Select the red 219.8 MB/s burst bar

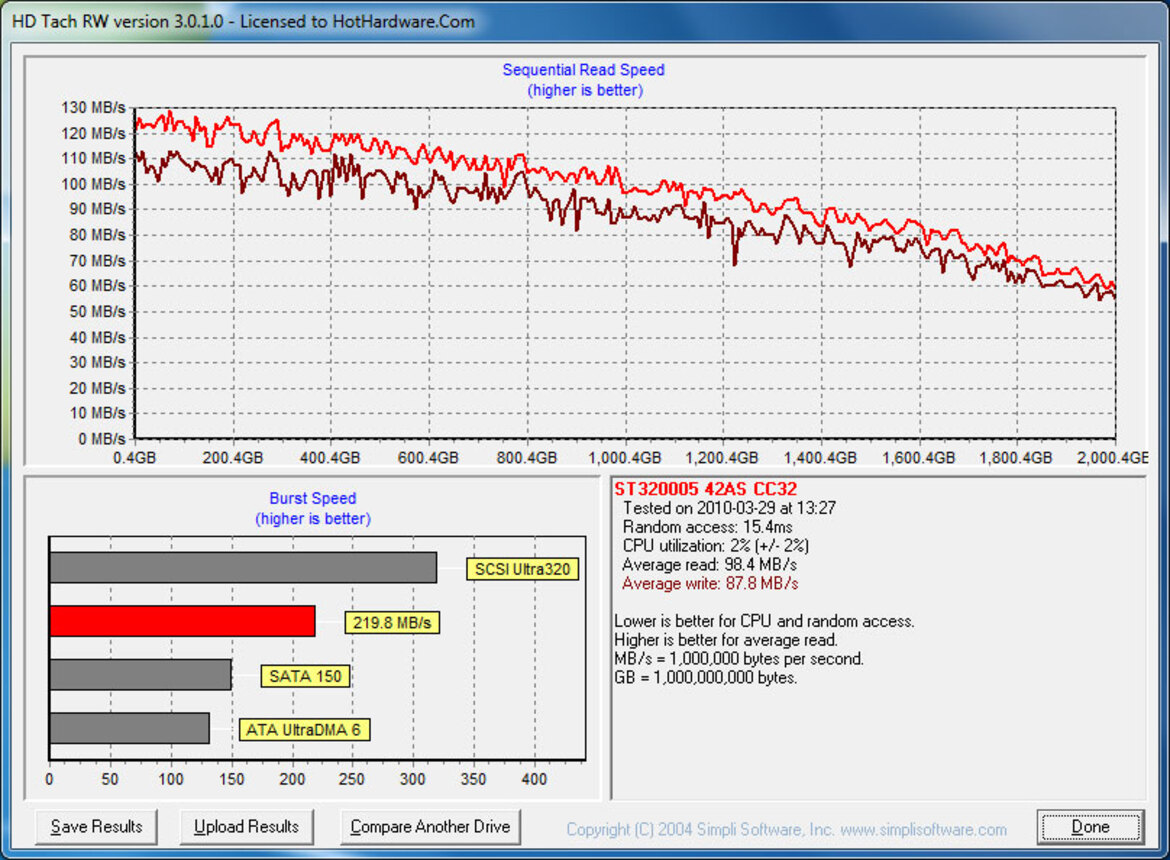click(x=182, y=621)
